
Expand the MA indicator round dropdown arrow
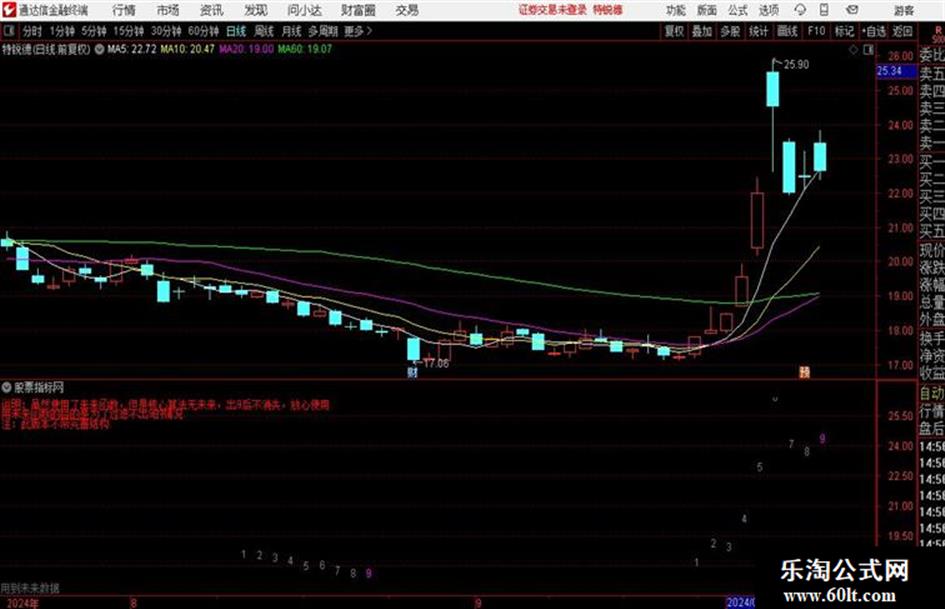pos(99,49)
